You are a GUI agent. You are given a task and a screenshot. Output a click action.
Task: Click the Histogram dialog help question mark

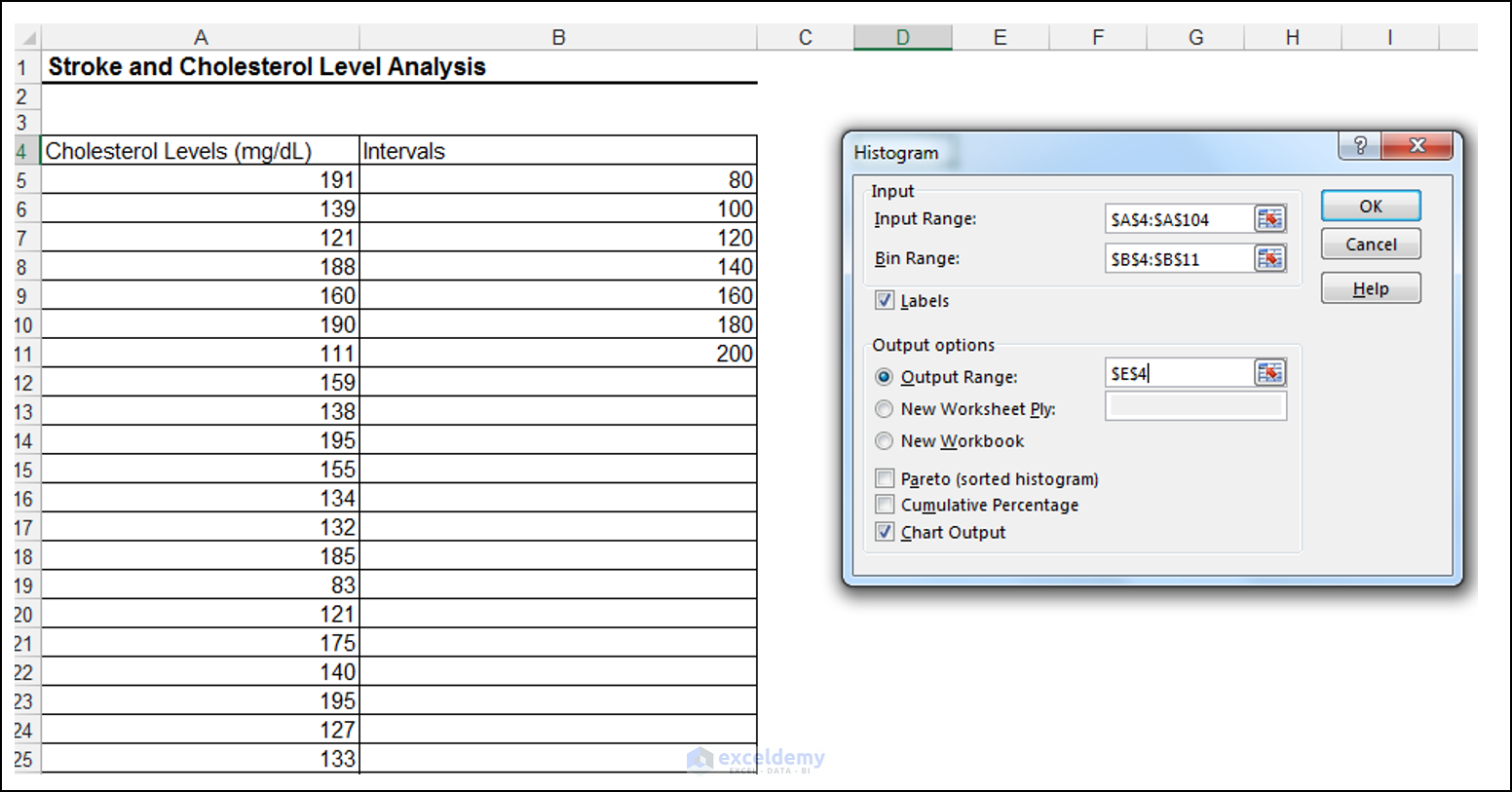[1360, 145]
